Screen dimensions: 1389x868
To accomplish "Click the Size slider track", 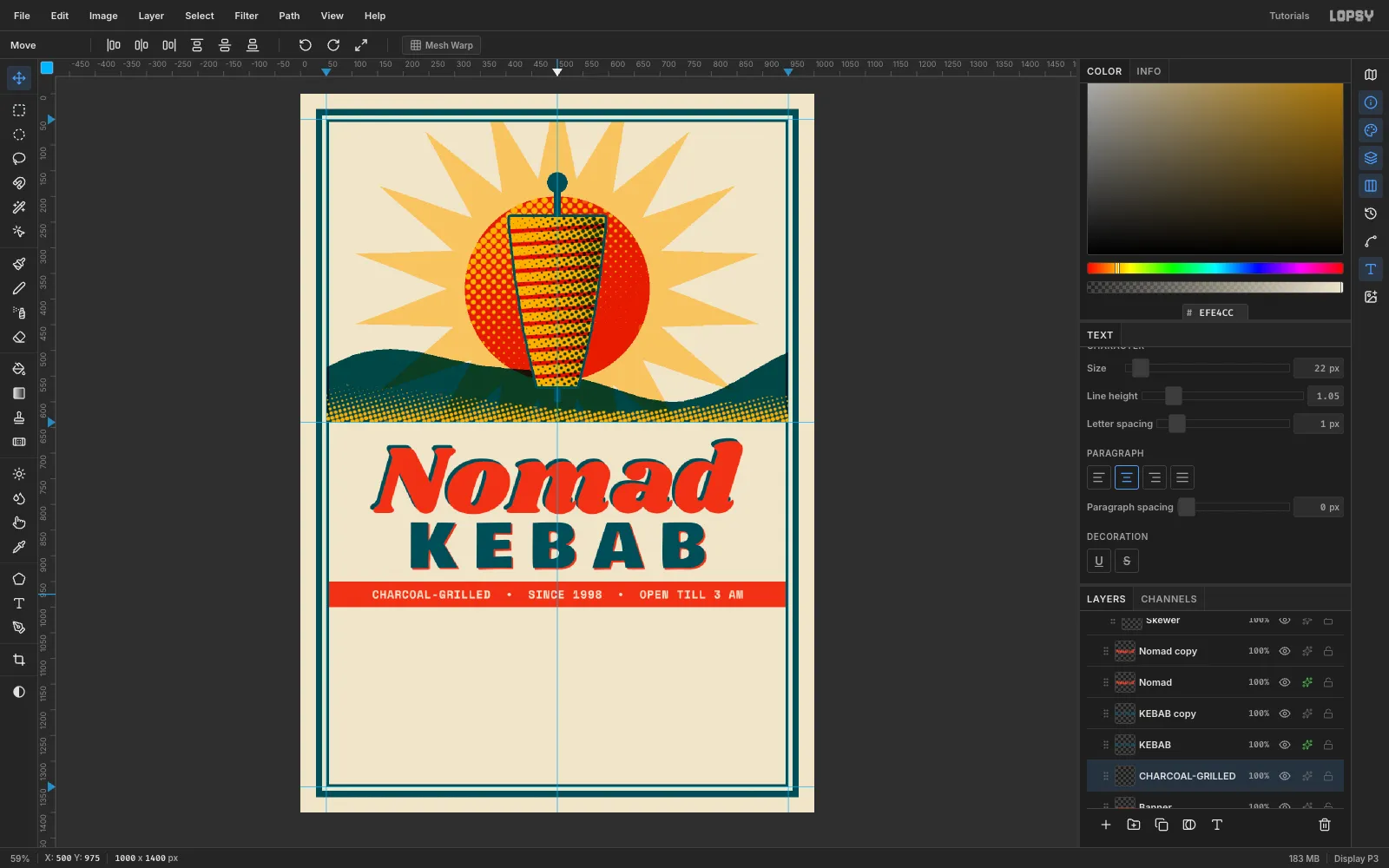I will click(1207, 368).
